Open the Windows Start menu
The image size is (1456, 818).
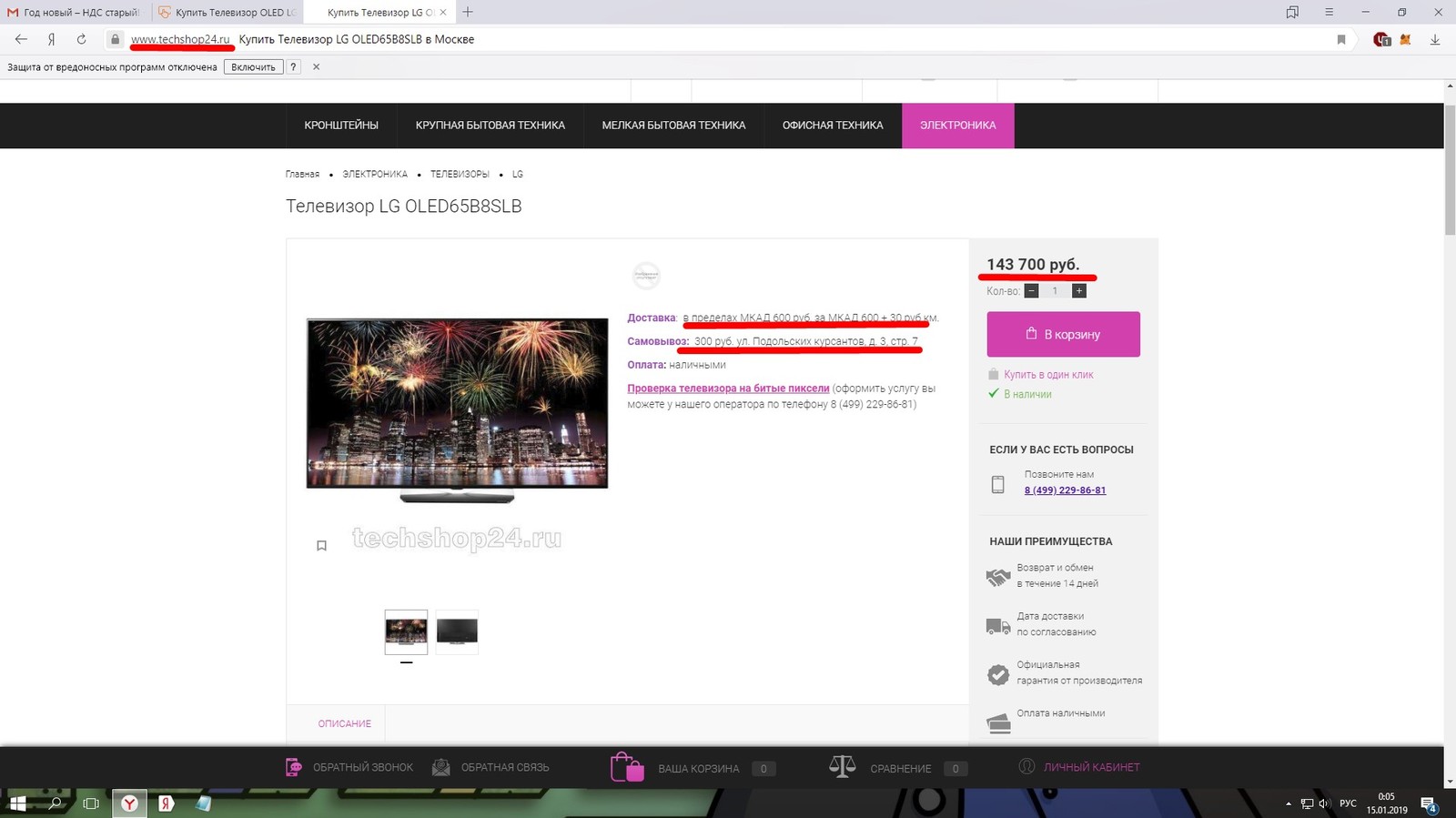point(17,803)
